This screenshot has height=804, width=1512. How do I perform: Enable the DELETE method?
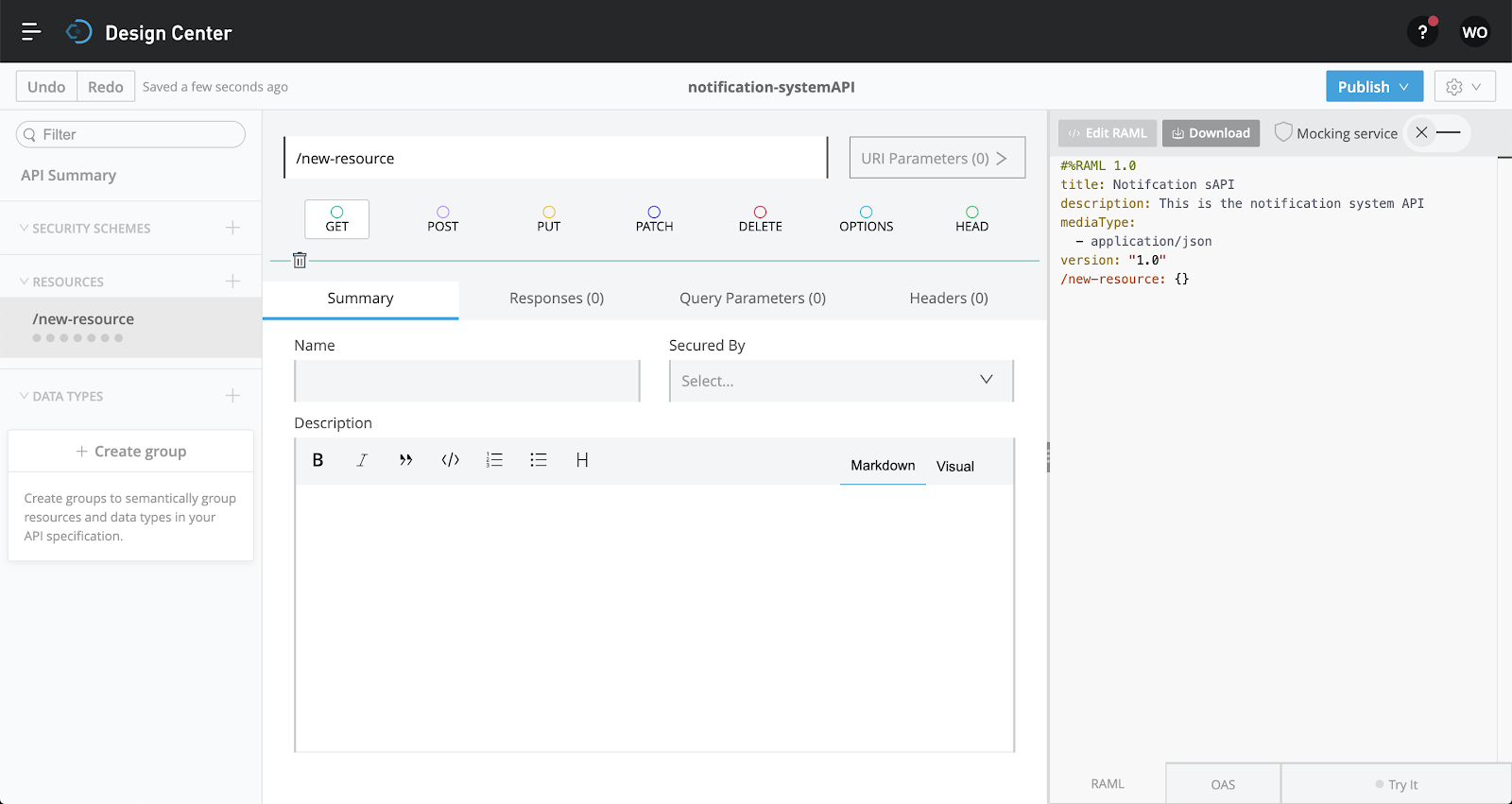pyautogui.click(x=760, y=219)
